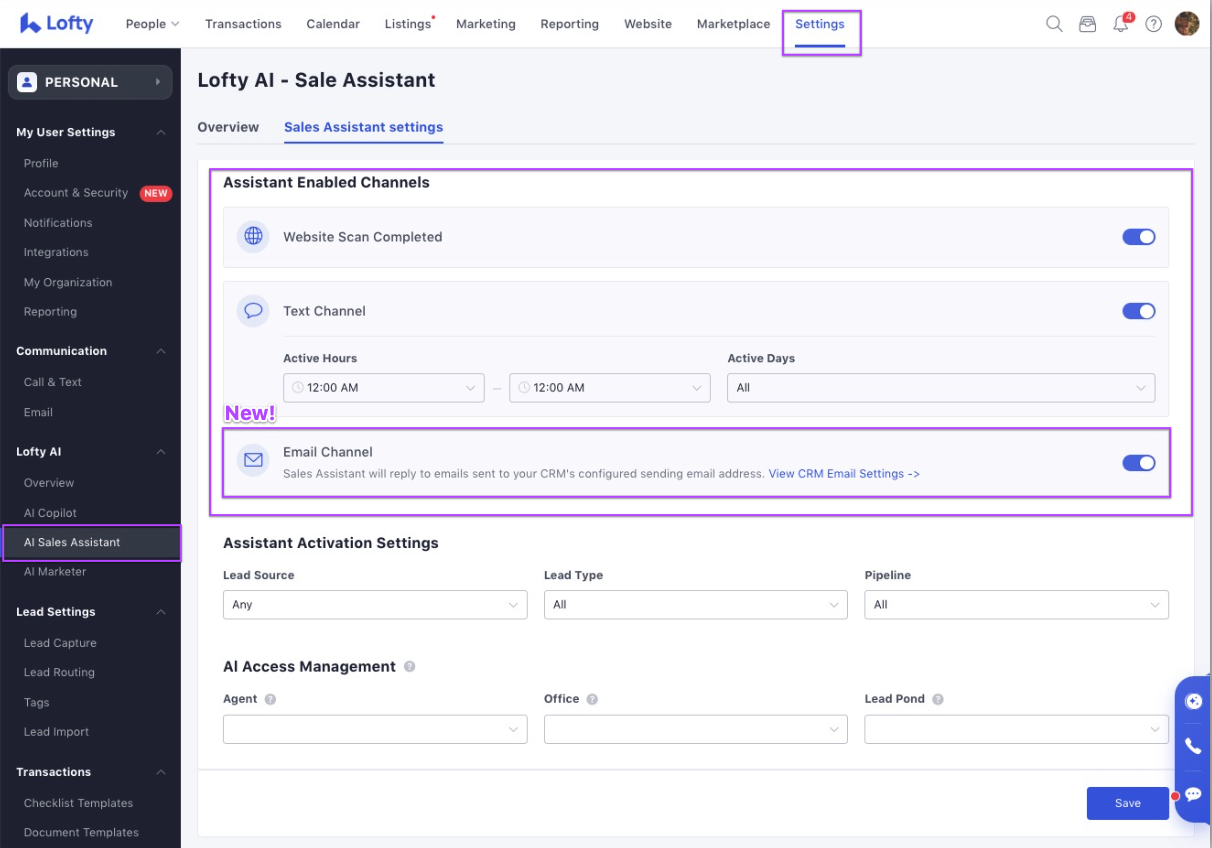Viewport: 1212px width, 848px height.
Task: Switch to the Overview tab
Action: click(228, 127)
